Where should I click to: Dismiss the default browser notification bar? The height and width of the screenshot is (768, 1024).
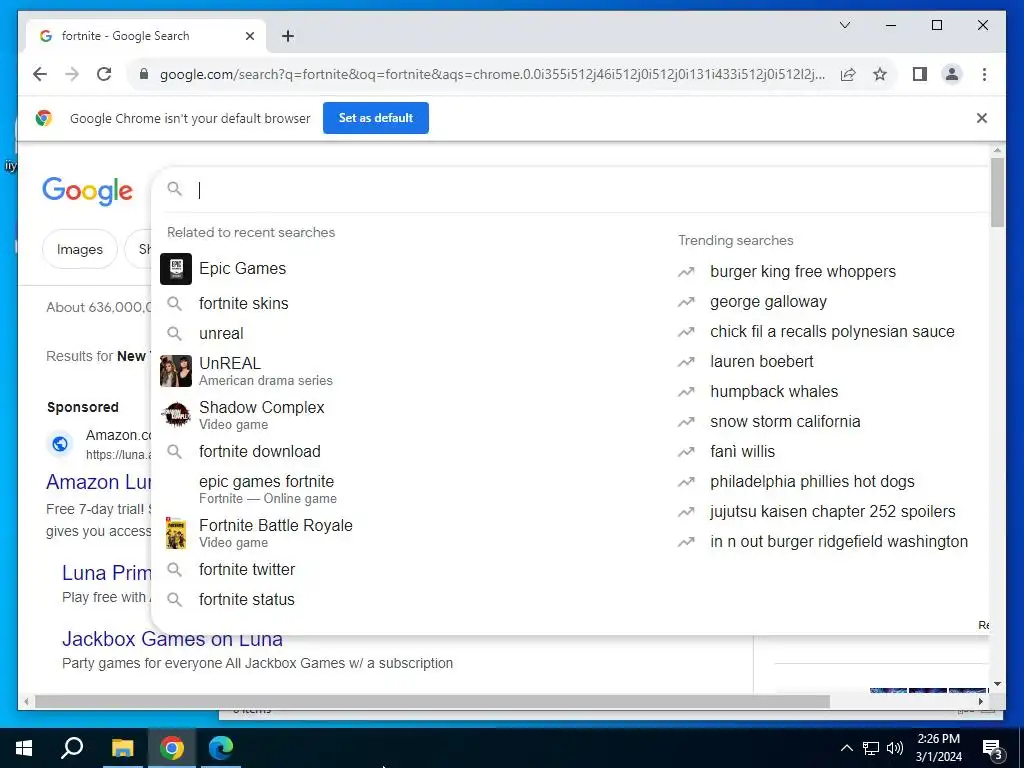coord(982,118)
